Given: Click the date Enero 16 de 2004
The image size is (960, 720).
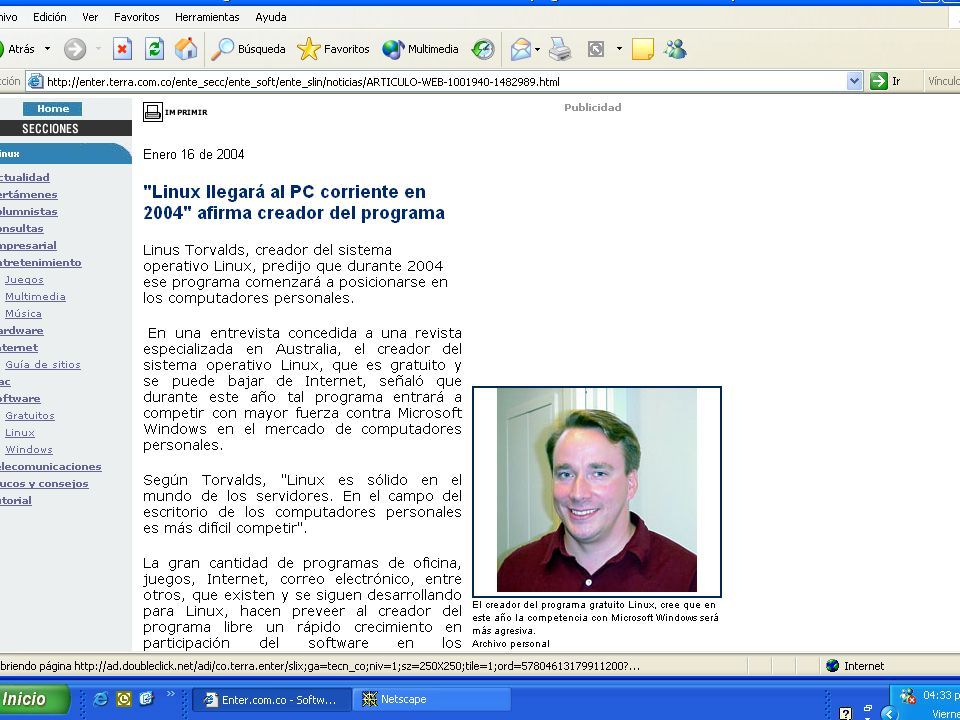Looking at the screenshot, I should (x=193, y=154).
